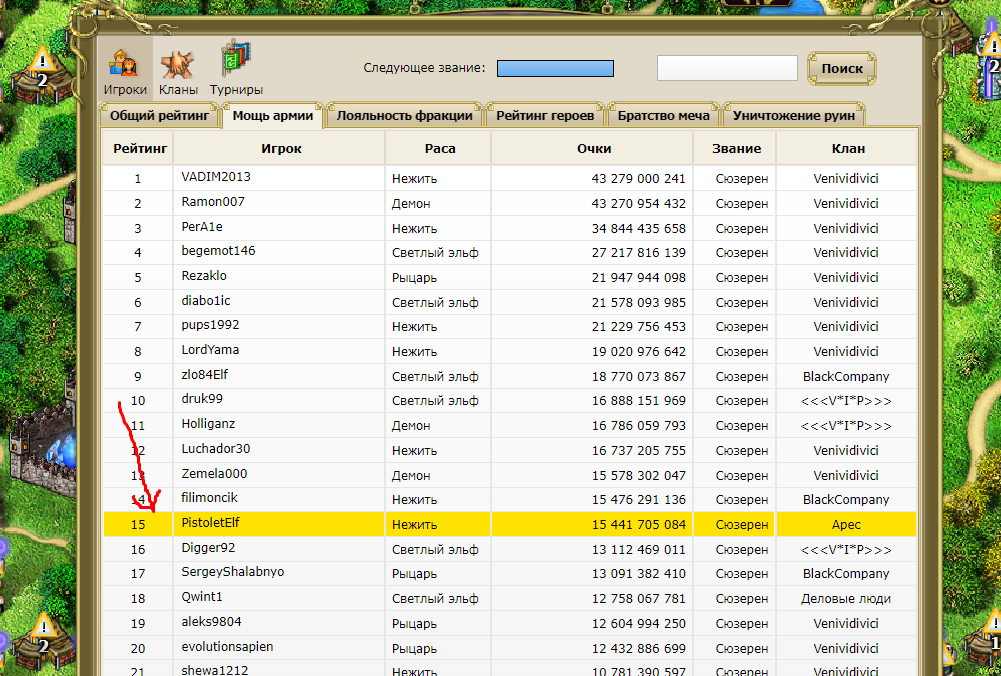The height and width of the screenshot is (676, 1001).
Task: Click Светлый эльф race in begemot146 row
Action: 435,253
